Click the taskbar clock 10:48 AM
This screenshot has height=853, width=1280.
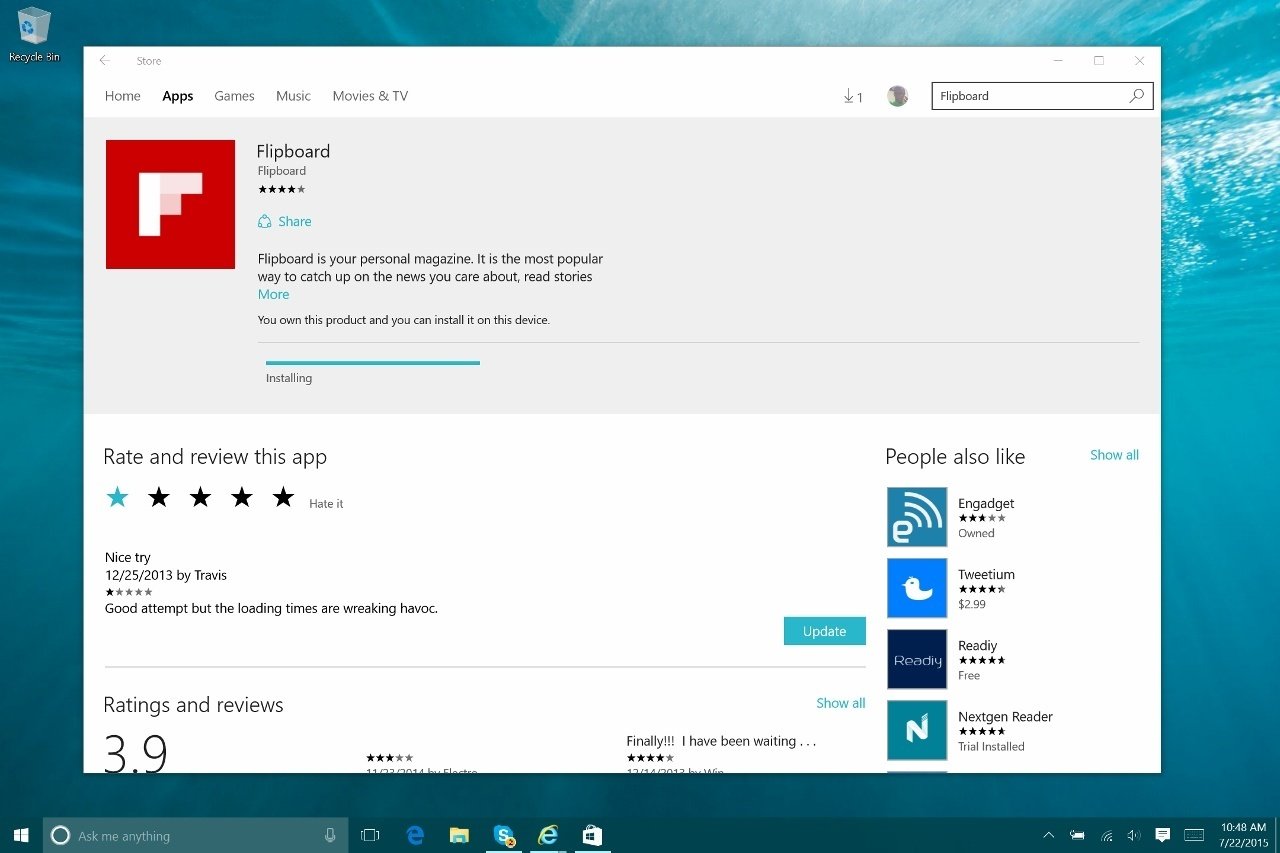click(1243, 827)
